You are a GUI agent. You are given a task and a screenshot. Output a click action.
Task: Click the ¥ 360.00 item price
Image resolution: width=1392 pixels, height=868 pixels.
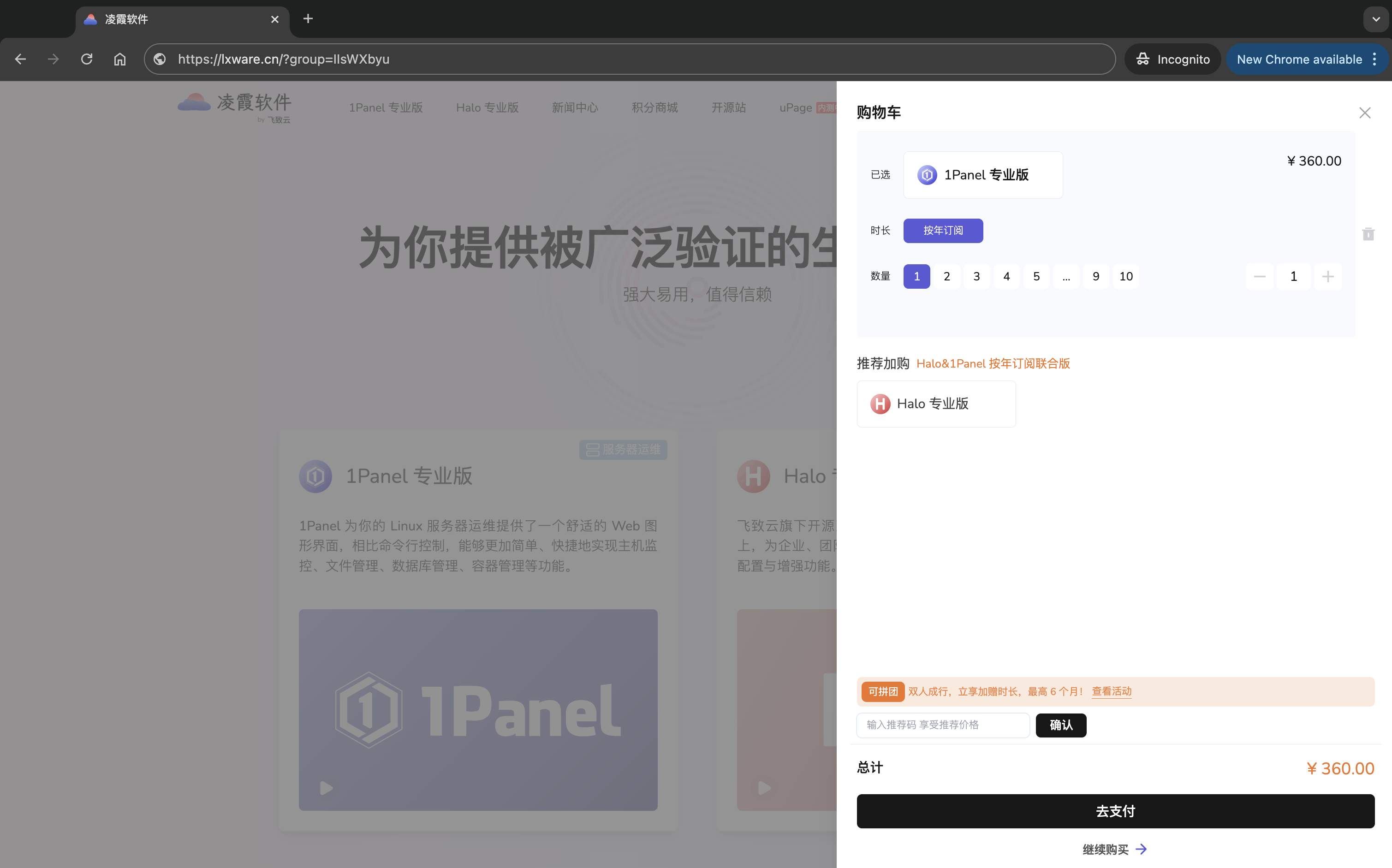1314,161
